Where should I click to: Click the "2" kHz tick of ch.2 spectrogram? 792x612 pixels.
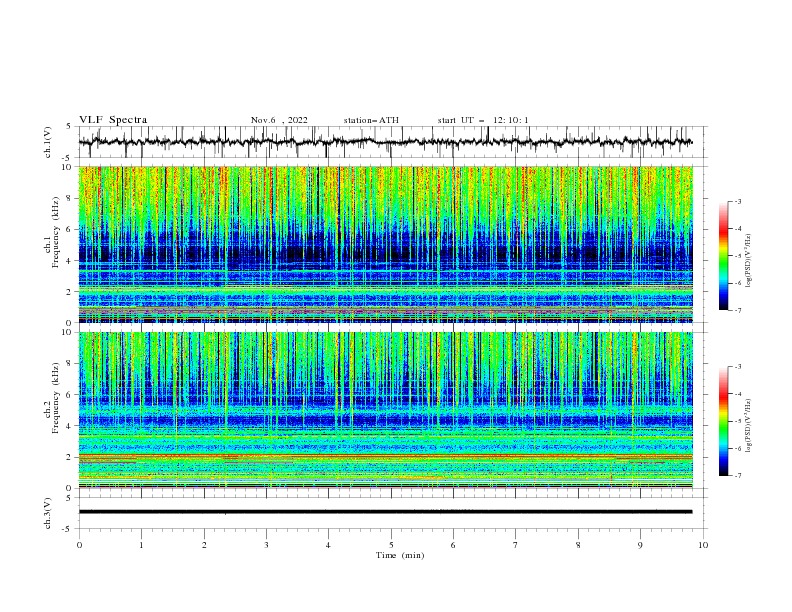coord(70,457)
